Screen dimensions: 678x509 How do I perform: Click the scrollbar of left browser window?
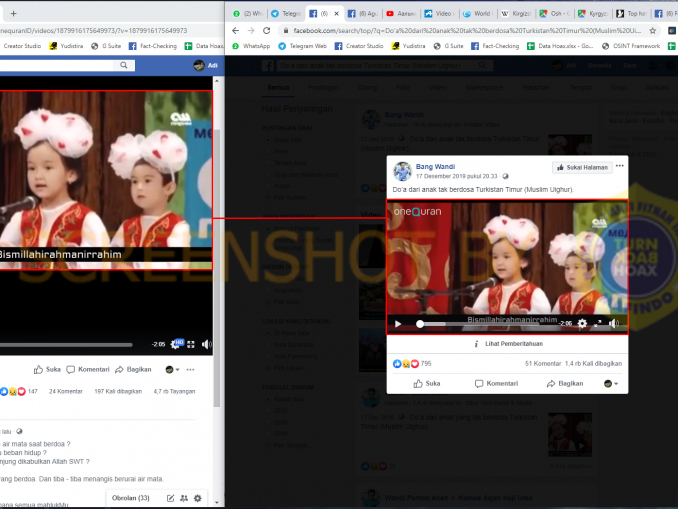(x=217, y=268)
